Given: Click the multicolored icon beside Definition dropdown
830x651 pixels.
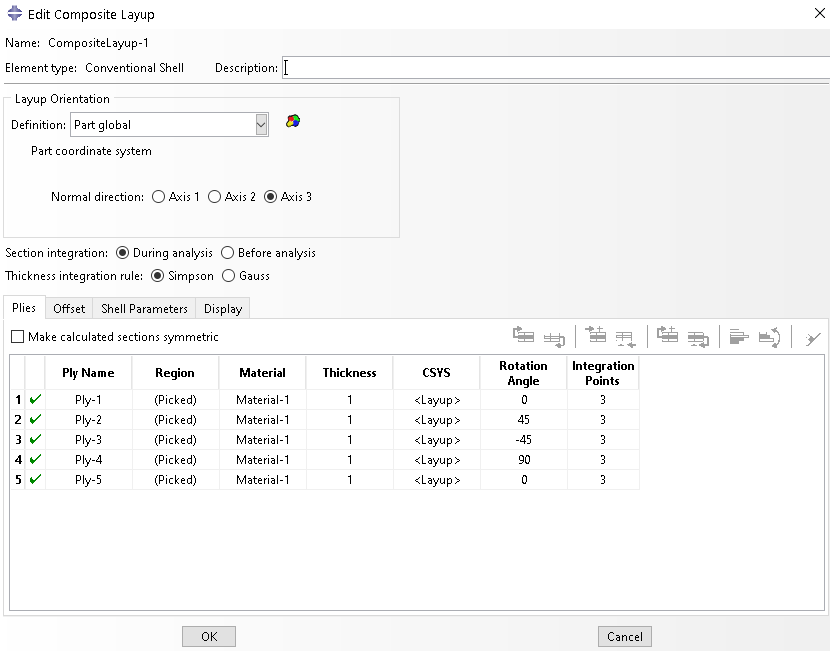Looking at the screenshot, I should [x=292, y=121].
